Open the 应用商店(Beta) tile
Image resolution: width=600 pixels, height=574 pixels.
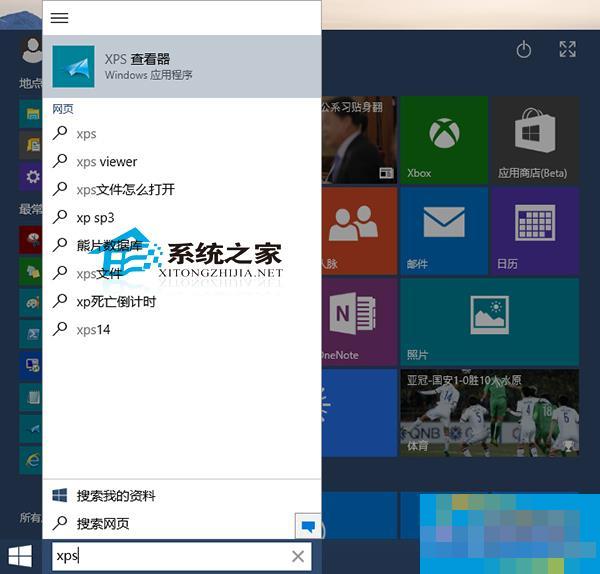[x=535, y=140]
